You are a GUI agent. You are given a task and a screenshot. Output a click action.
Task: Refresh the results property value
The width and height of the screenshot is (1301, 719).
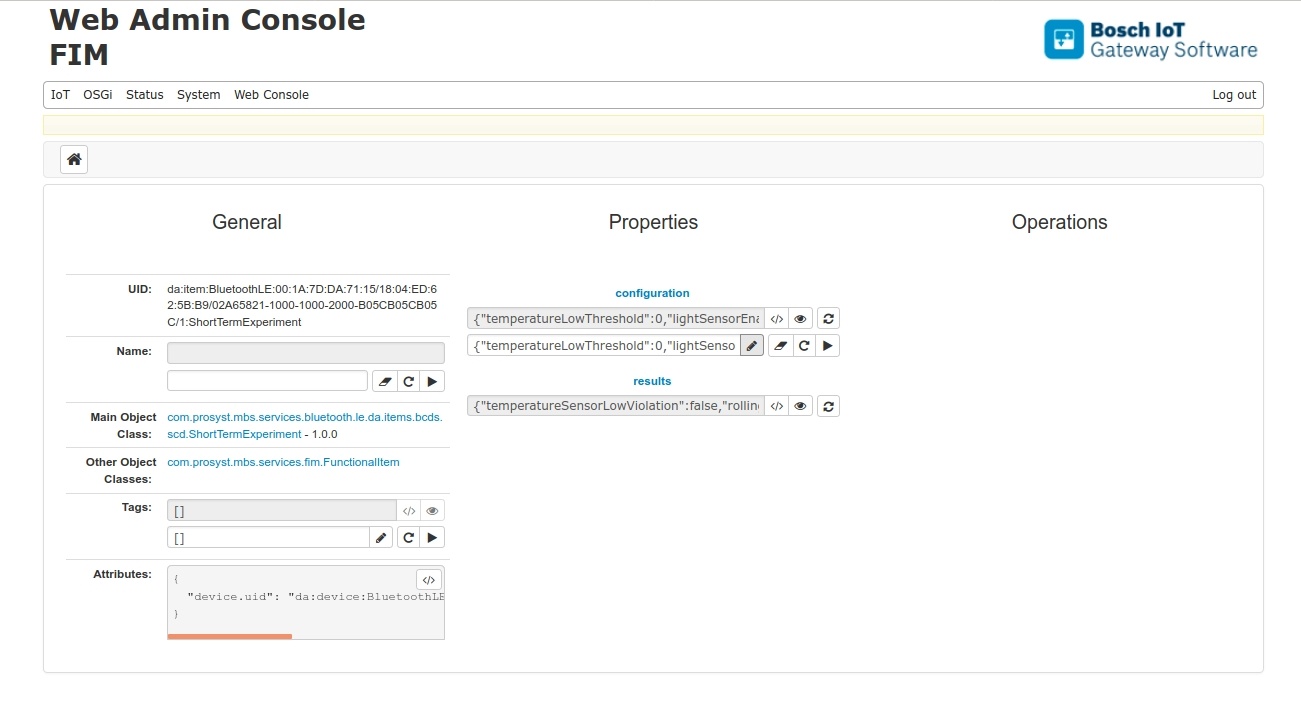pyautogui.click(x=828, y=406)
